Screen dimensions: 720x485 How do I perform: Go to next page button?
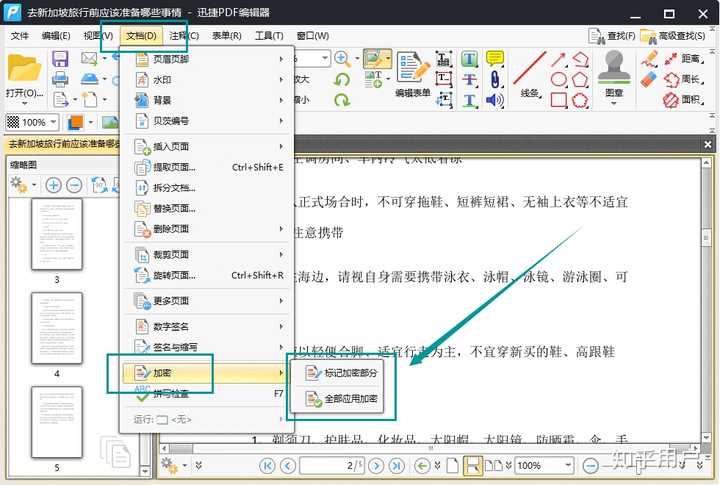376,466
